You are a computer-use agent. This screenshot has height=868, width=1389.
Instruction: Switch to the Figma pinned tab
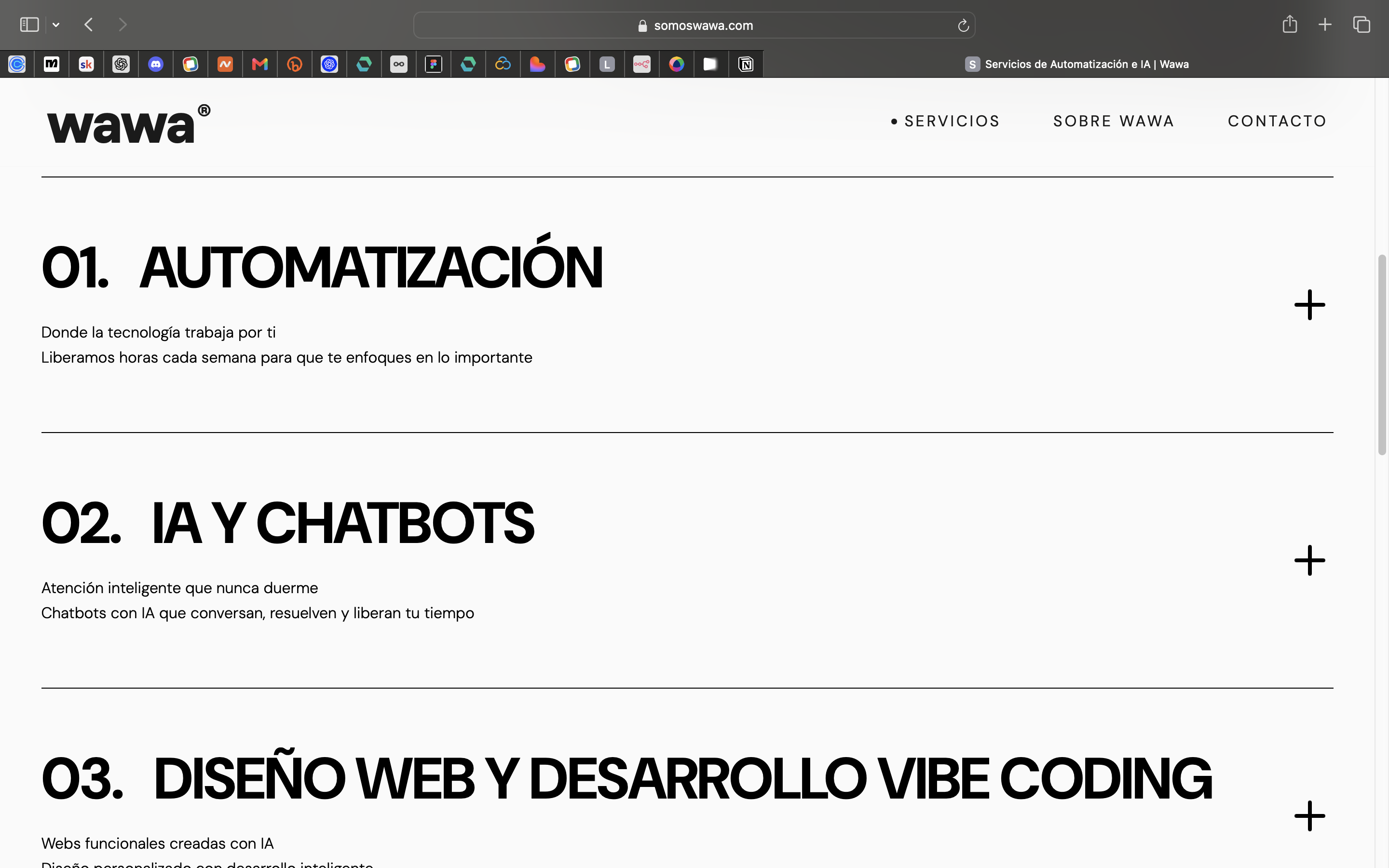[x=434, y=64]
